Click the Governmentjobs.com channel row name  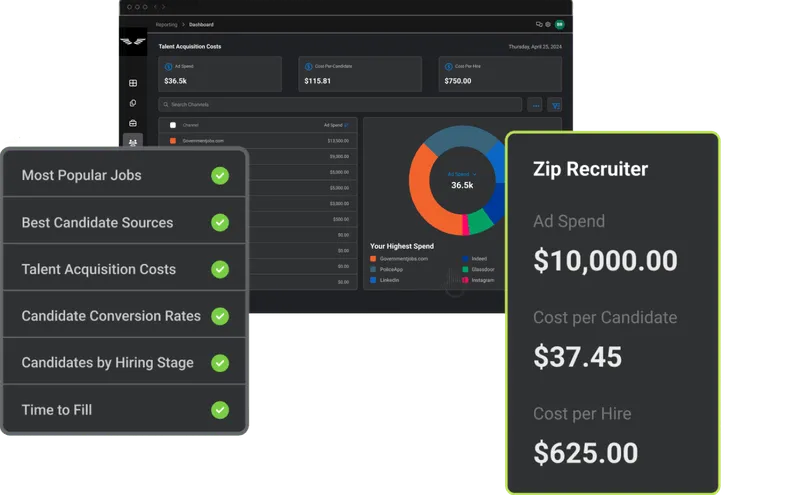click(x=203, y=141)
